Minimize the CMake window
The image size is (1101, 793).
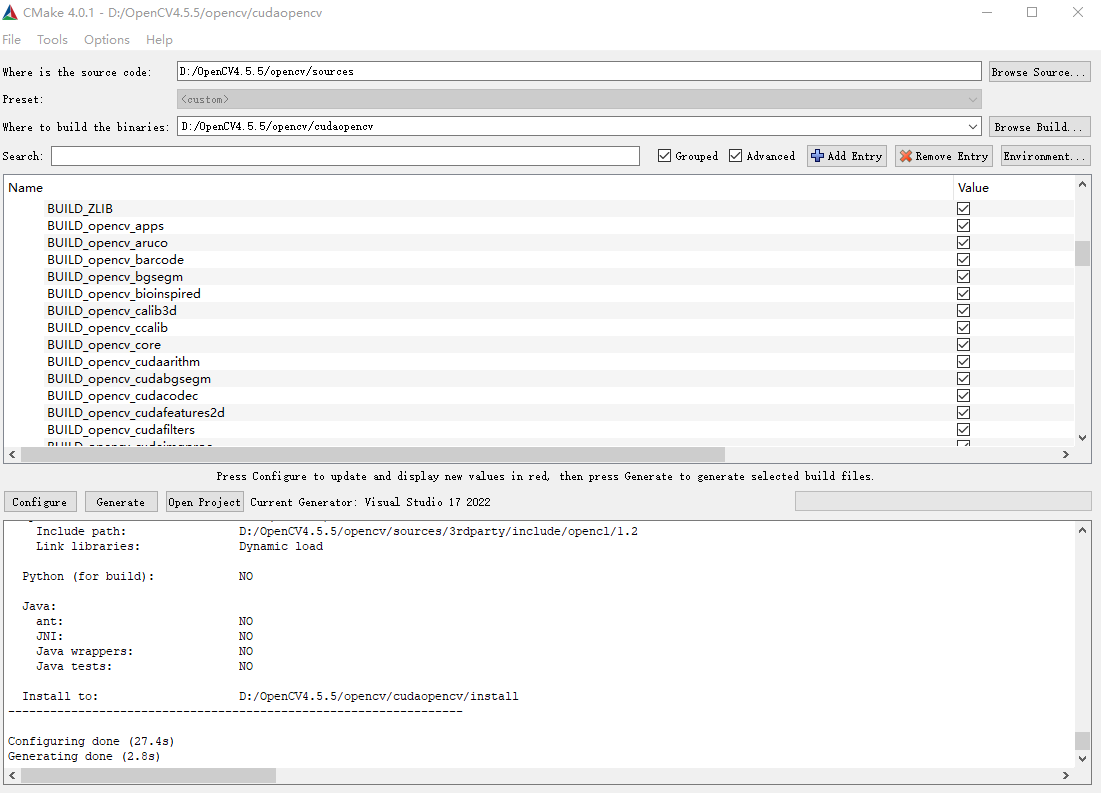[x=987, y=13]
